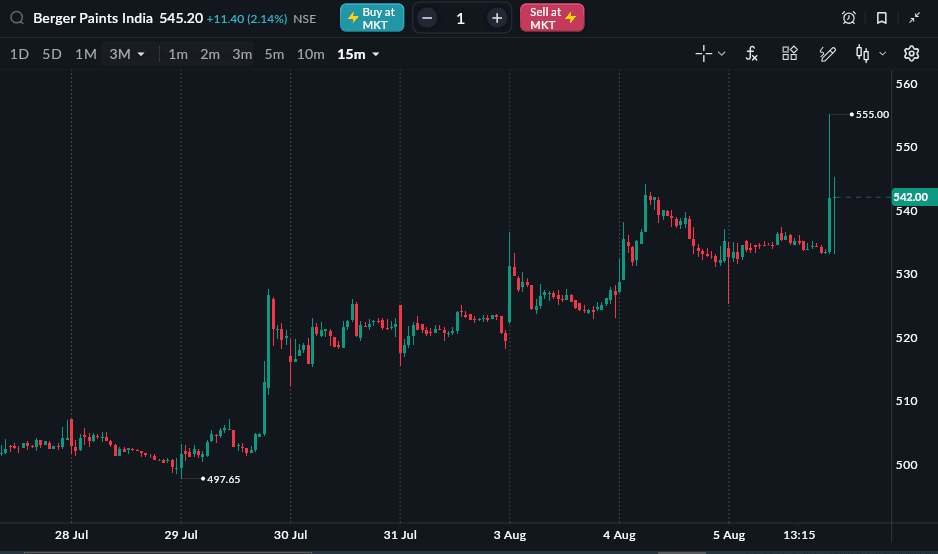Click the 540 price axis label
938x554 pixels.
tap(906, 211)
